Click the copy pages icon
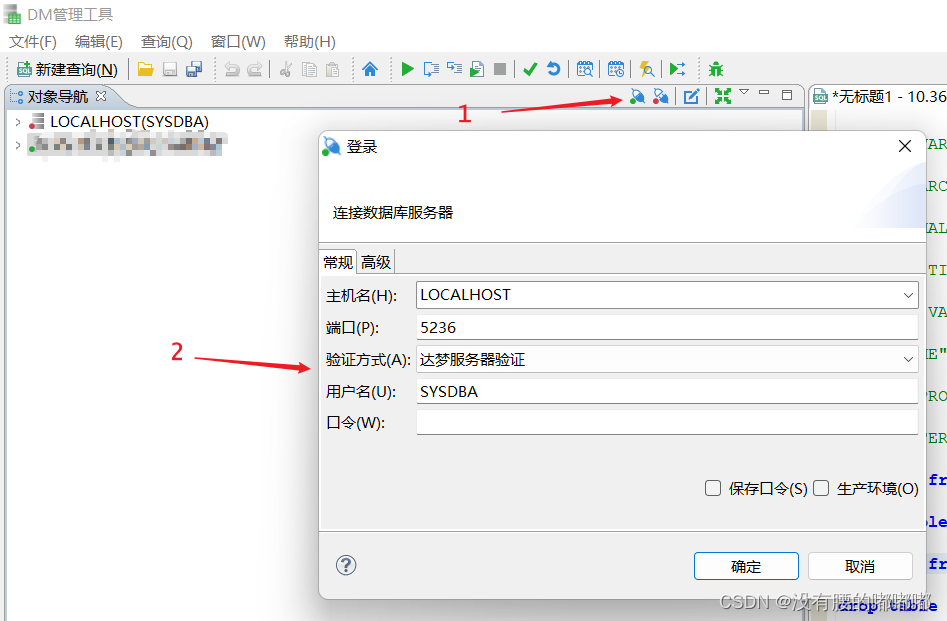 309,69
